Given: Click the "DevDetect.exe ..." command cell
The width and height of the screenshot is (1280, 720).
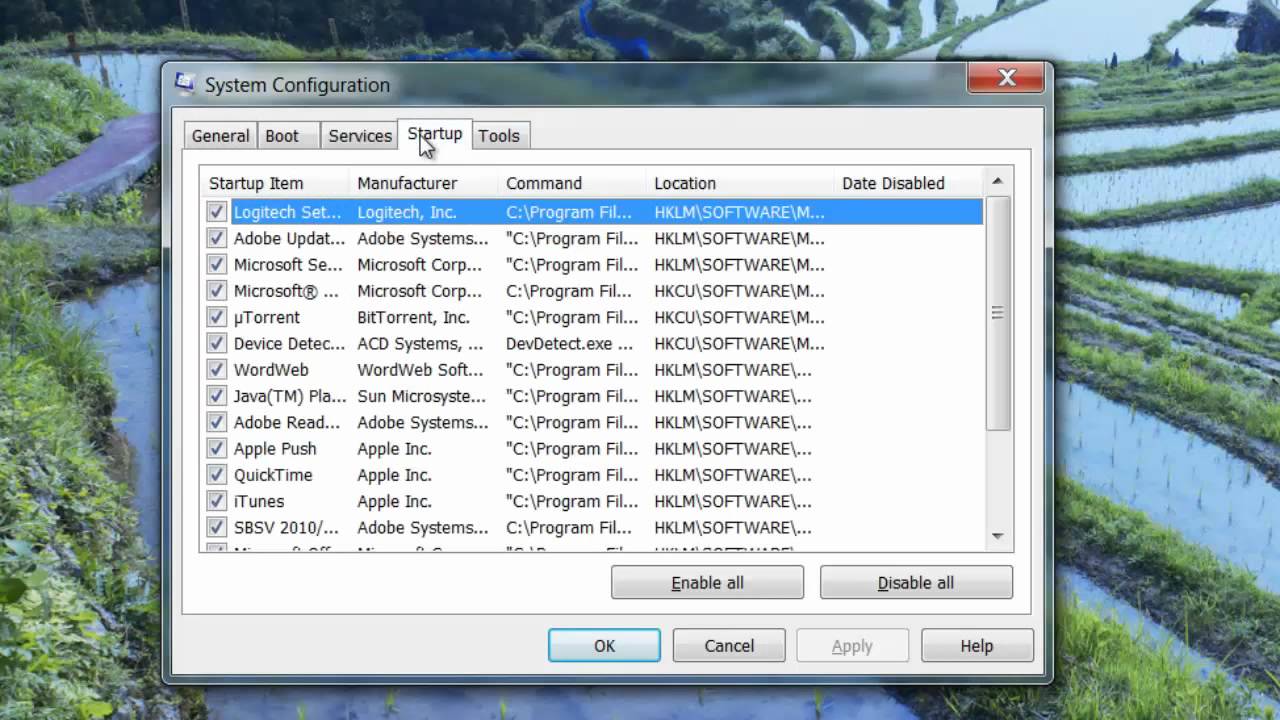Looking at the screenshot, I should tap(570, 343).
